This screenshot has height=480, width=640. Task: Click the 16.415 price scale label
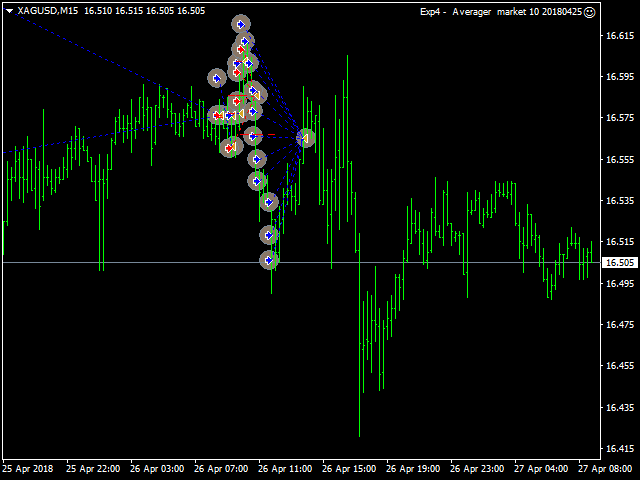point(620,449)
